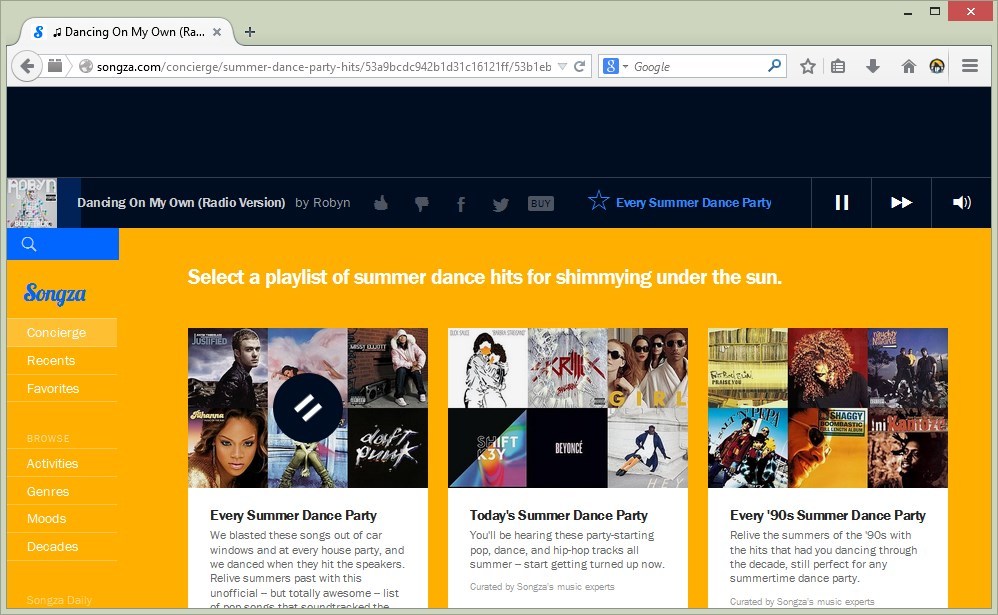Give the song a thumbs up
Screen dimensions: 998x615
pos(381,203)
